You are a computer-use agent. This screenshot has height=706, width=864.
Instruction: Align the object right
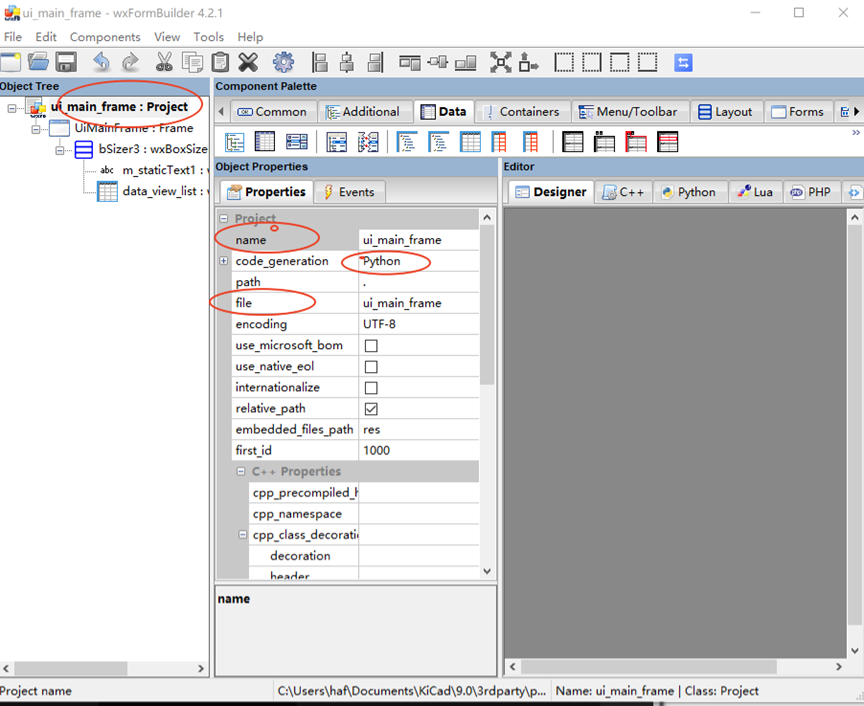tap(375, 62)
